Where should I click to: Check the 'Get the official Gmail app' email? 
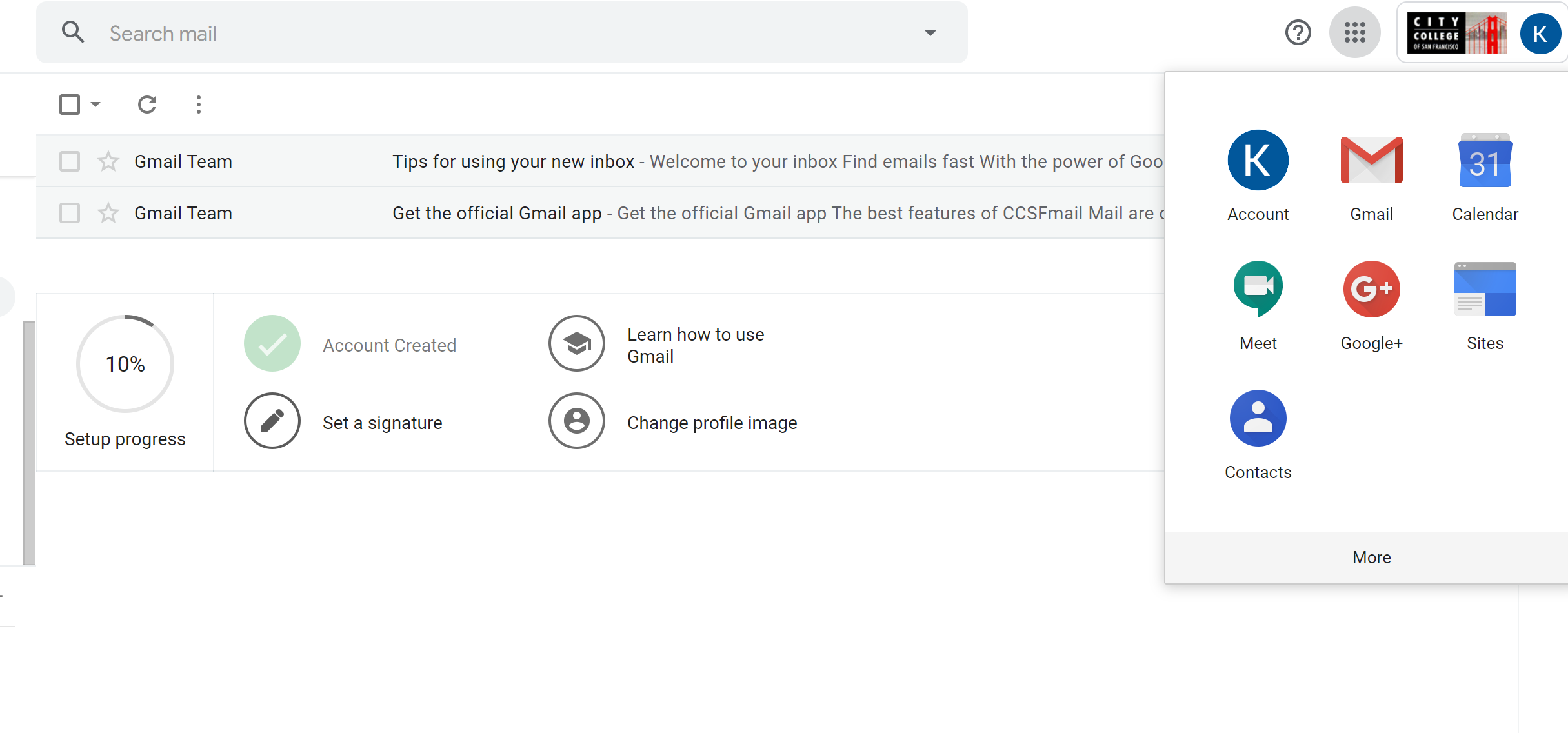coord(70,213)
